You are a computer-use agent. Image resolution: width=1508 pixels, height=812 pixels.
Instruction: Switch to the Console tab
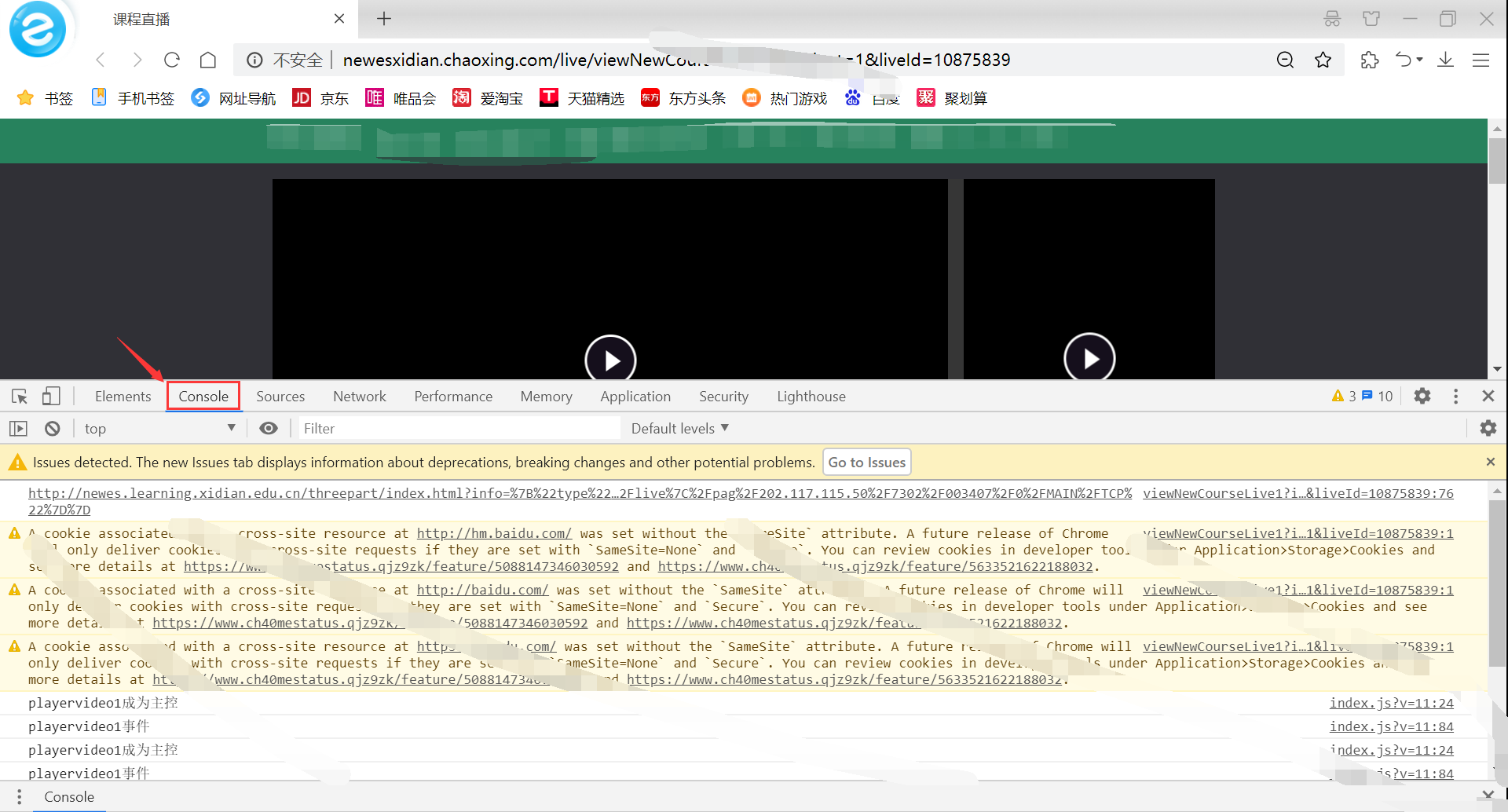[x=203, y=397]
